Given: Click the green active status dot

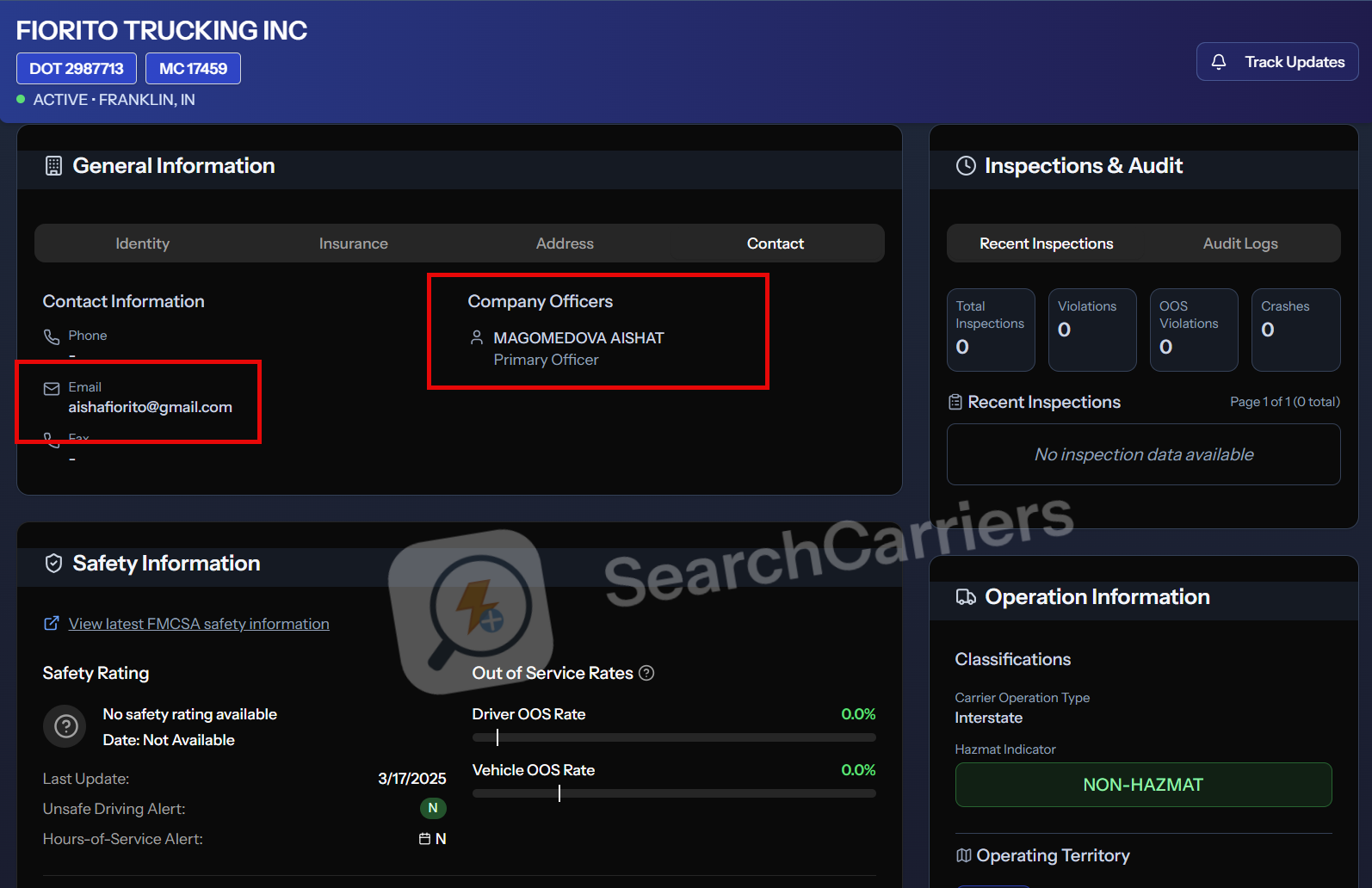Looking at the screenshot, I should [x=21, y=99].
